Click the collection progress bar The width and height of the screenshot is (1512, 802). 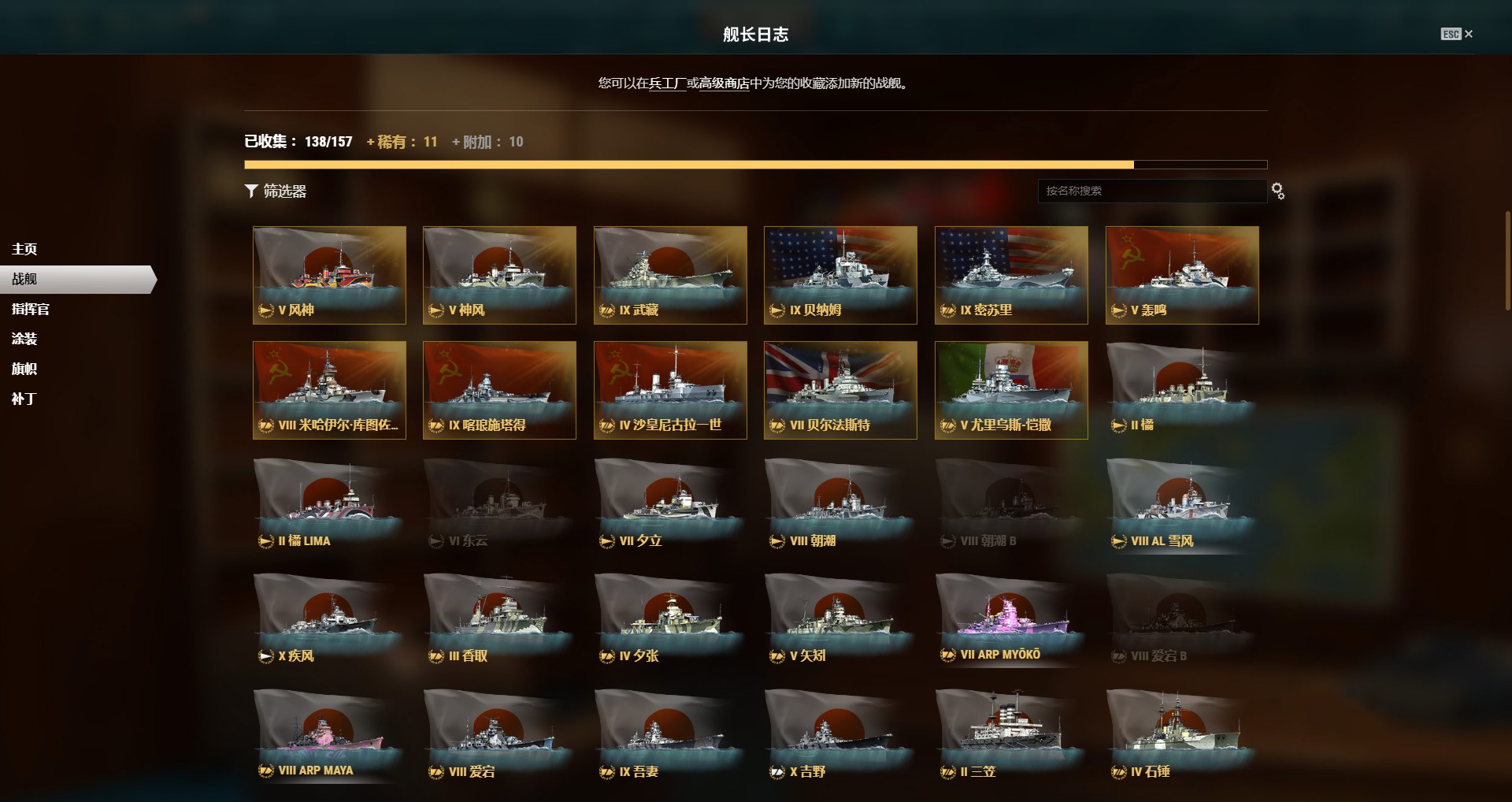tap(755, 165)
